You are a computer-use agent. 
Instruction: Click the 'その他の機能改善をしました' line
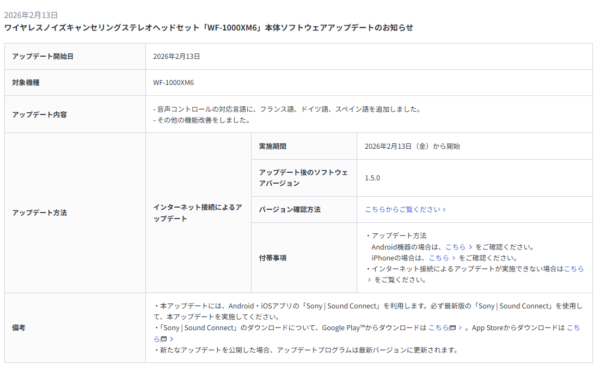tap(202, 120)
